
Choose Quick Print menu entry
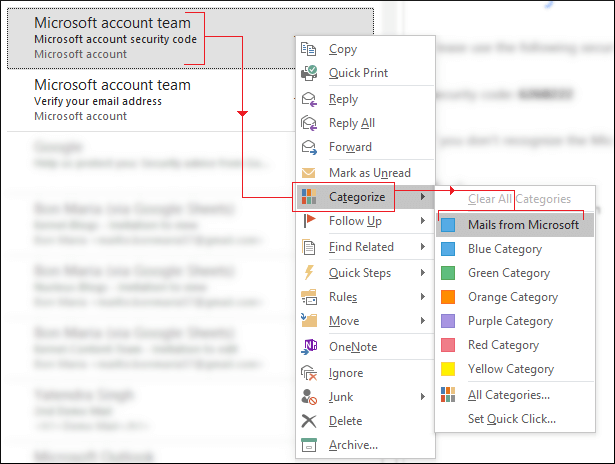click(365, 73)
